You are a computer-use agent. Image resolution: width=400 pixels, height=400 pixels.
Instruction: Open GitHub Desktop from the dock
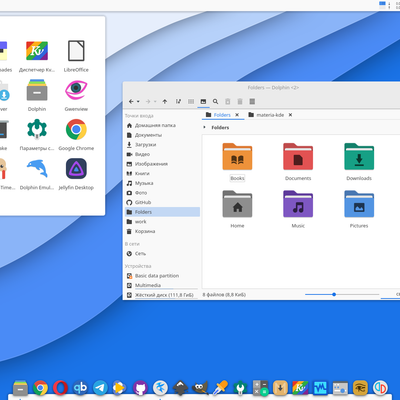(140, 388)
